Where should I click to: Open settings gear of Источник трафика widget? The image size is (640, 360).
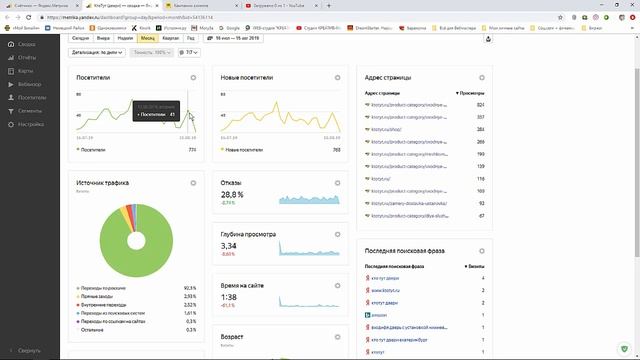(x=193, y=183)
